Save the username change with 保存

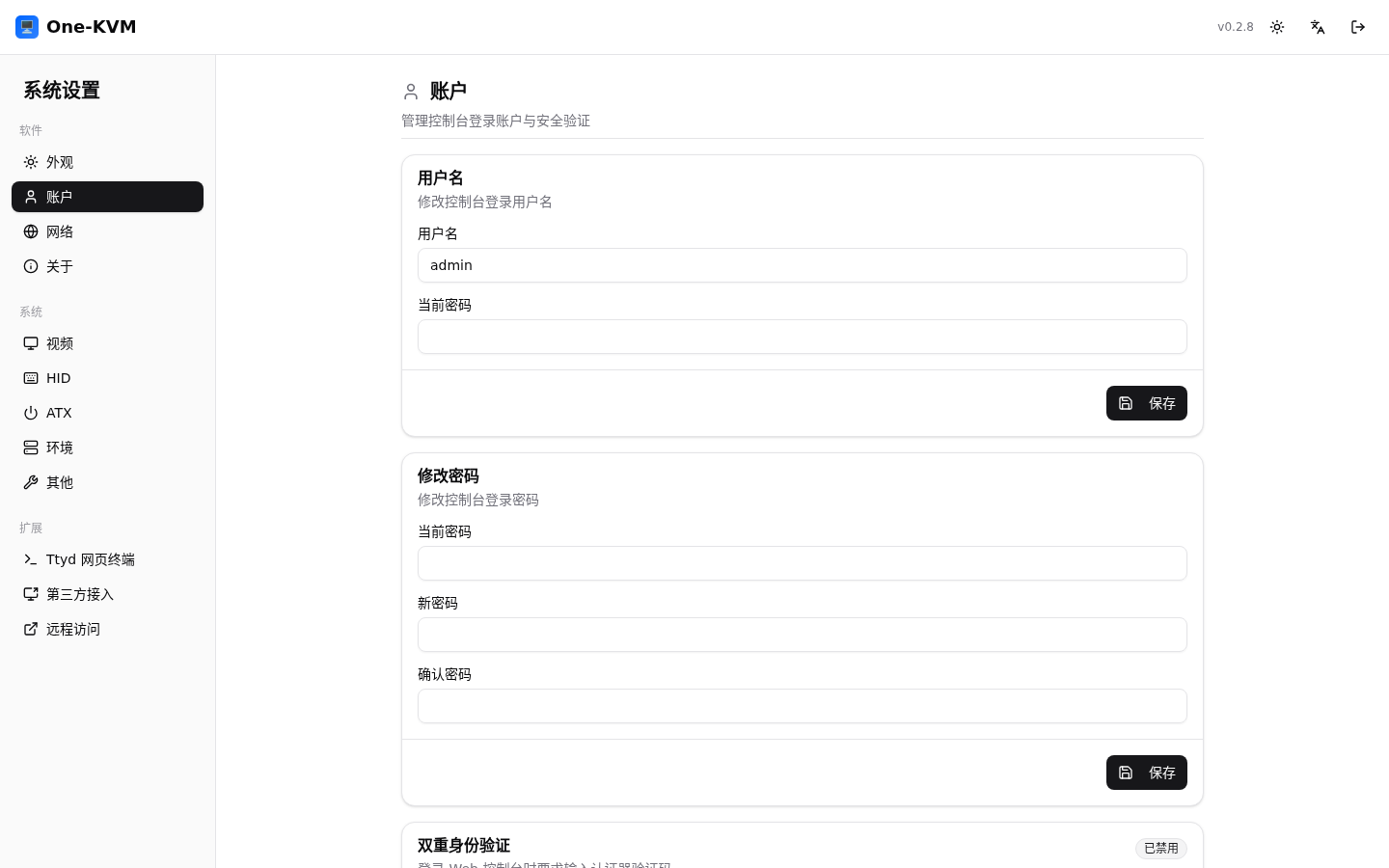click(x=1147, y=403)
